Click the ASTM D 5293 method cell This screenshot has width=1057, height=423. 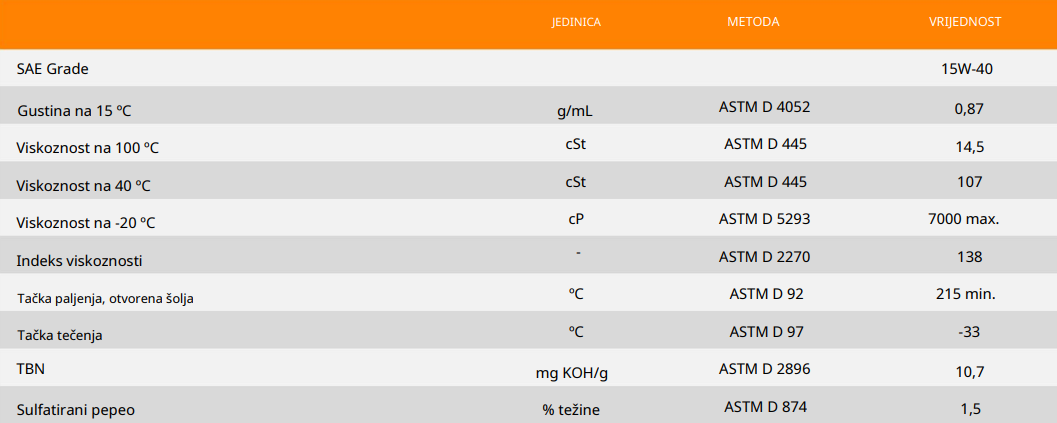pyautogui.click(x=764, y=218)
